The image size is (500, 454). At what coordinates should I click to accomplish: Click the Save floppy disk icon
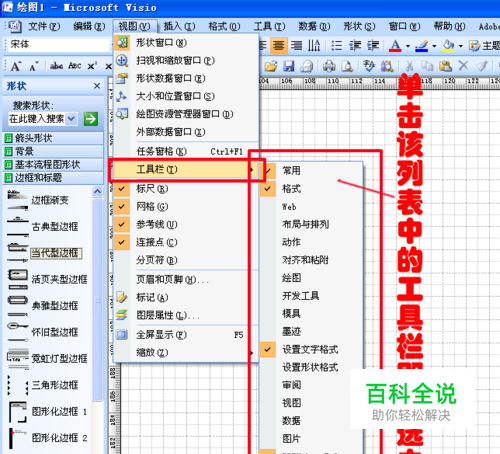[x=289, y=66]
